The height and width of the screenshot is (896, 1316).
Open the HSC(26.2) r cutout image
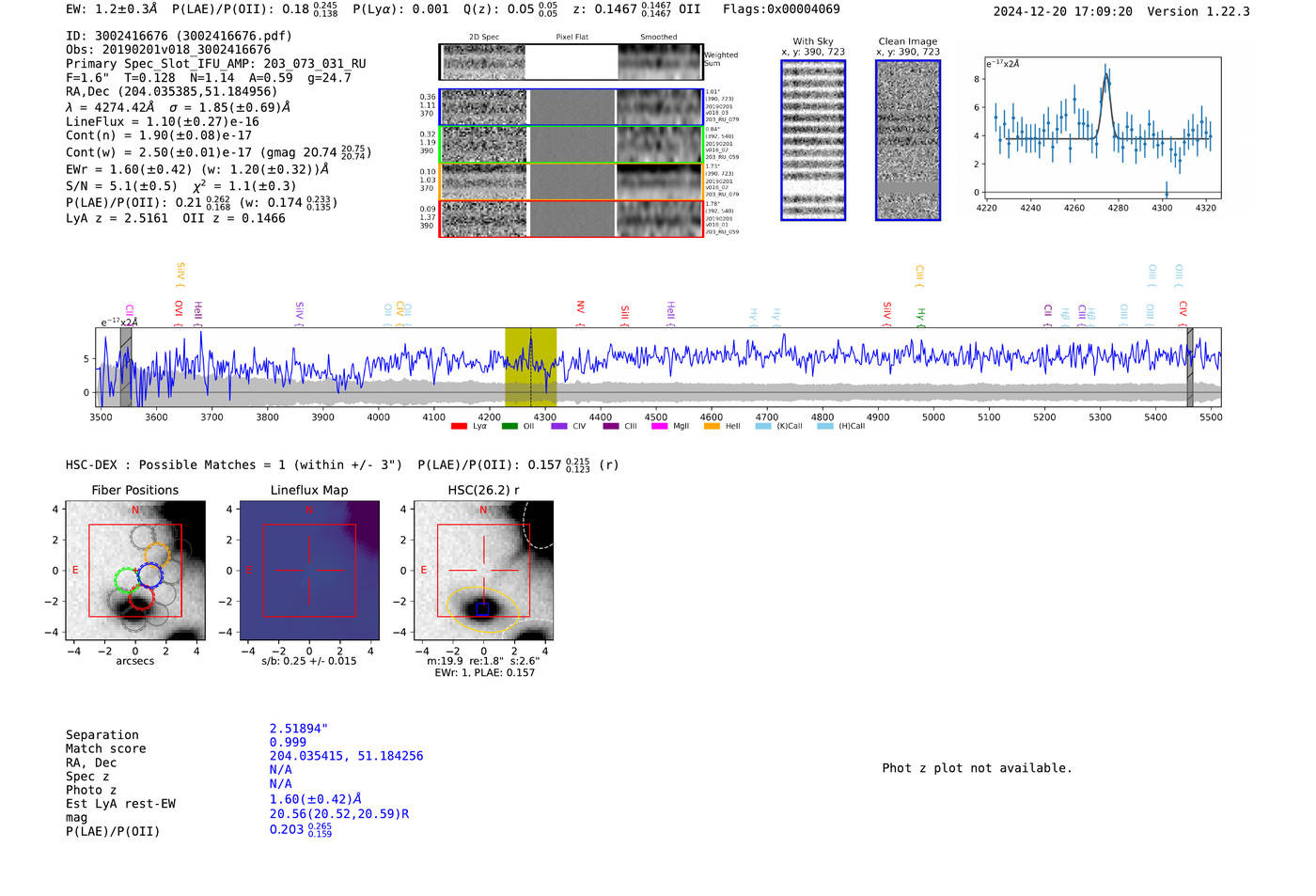483,571
